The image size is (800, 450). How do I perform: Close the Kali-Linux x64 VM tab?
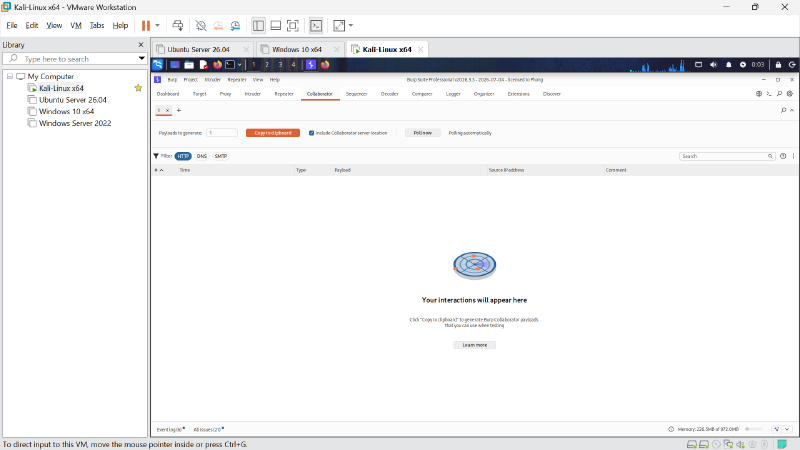pos(420,49)
